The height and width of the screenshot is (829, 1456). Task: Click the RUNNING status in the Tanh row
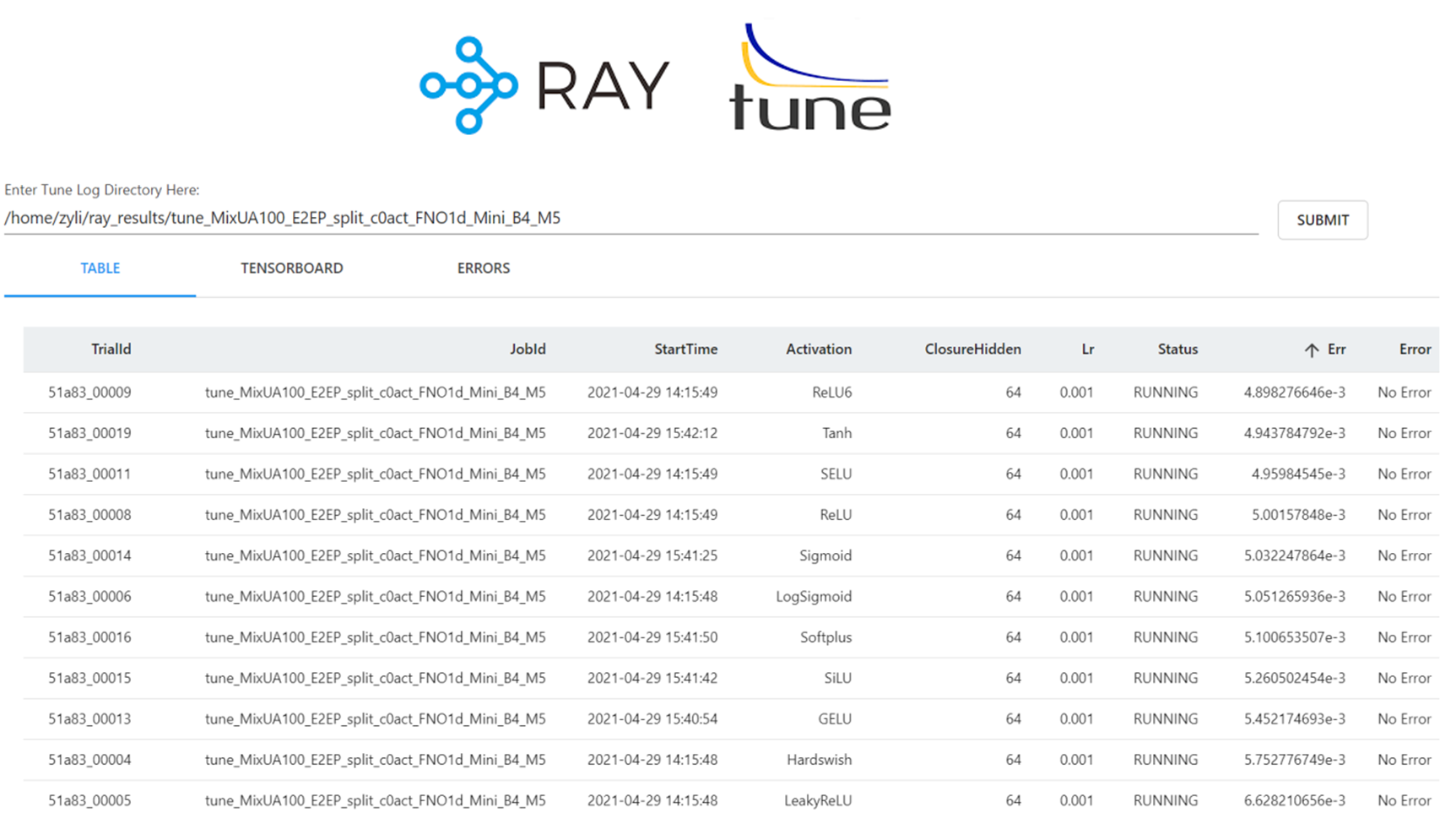pos(1166,433)
